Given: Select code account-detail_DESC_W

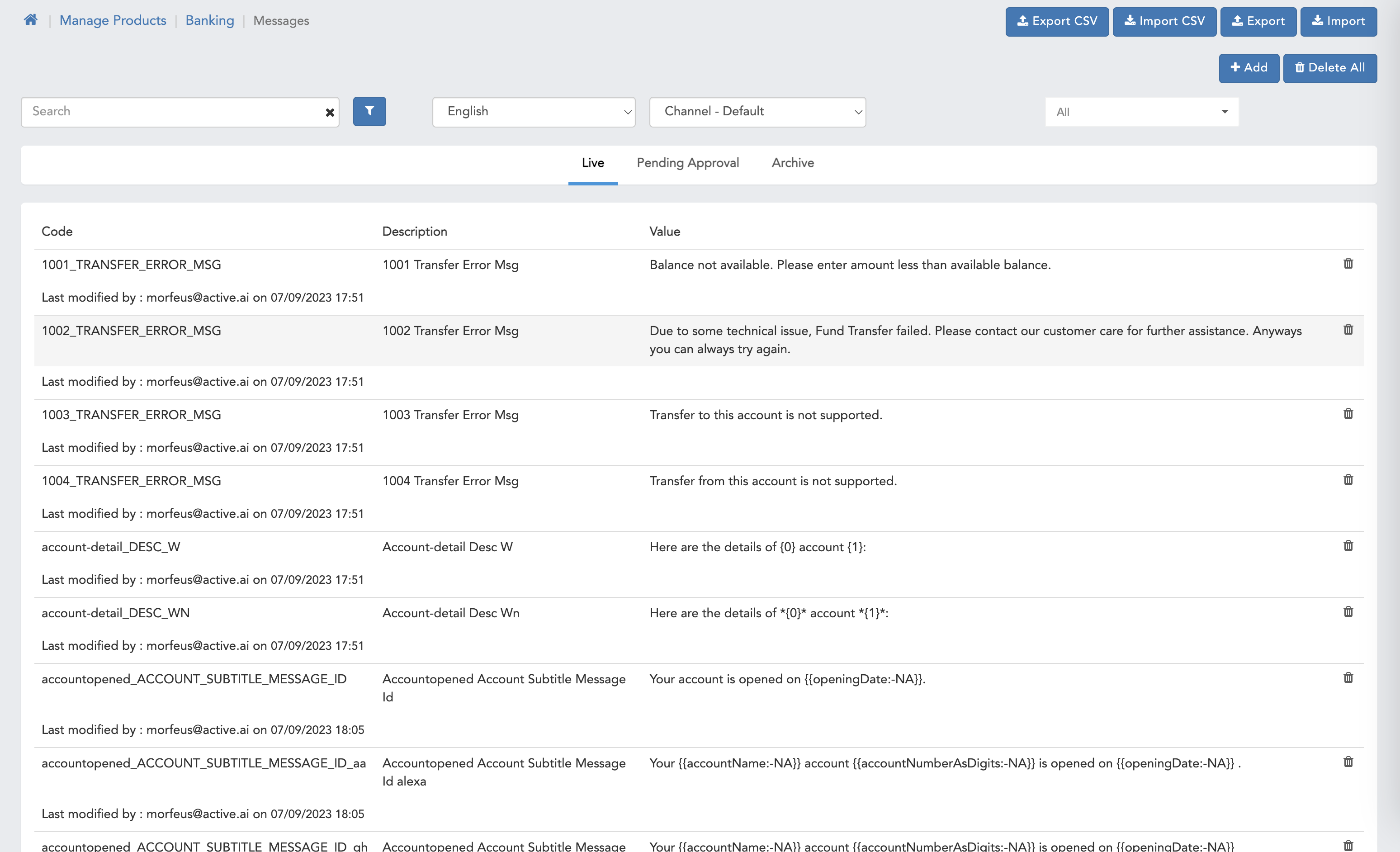Looking at the screenshot, I should coord(111,547).
